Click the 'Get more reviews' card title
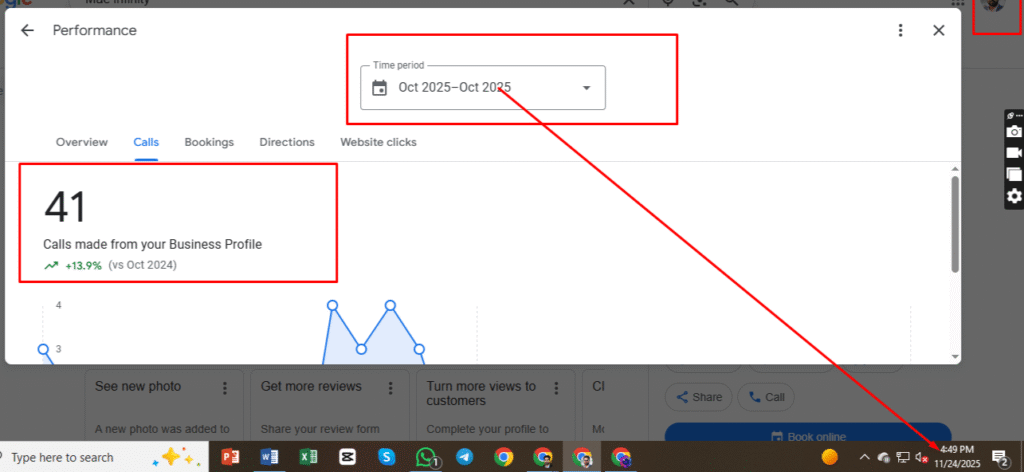 click(311, 386)
